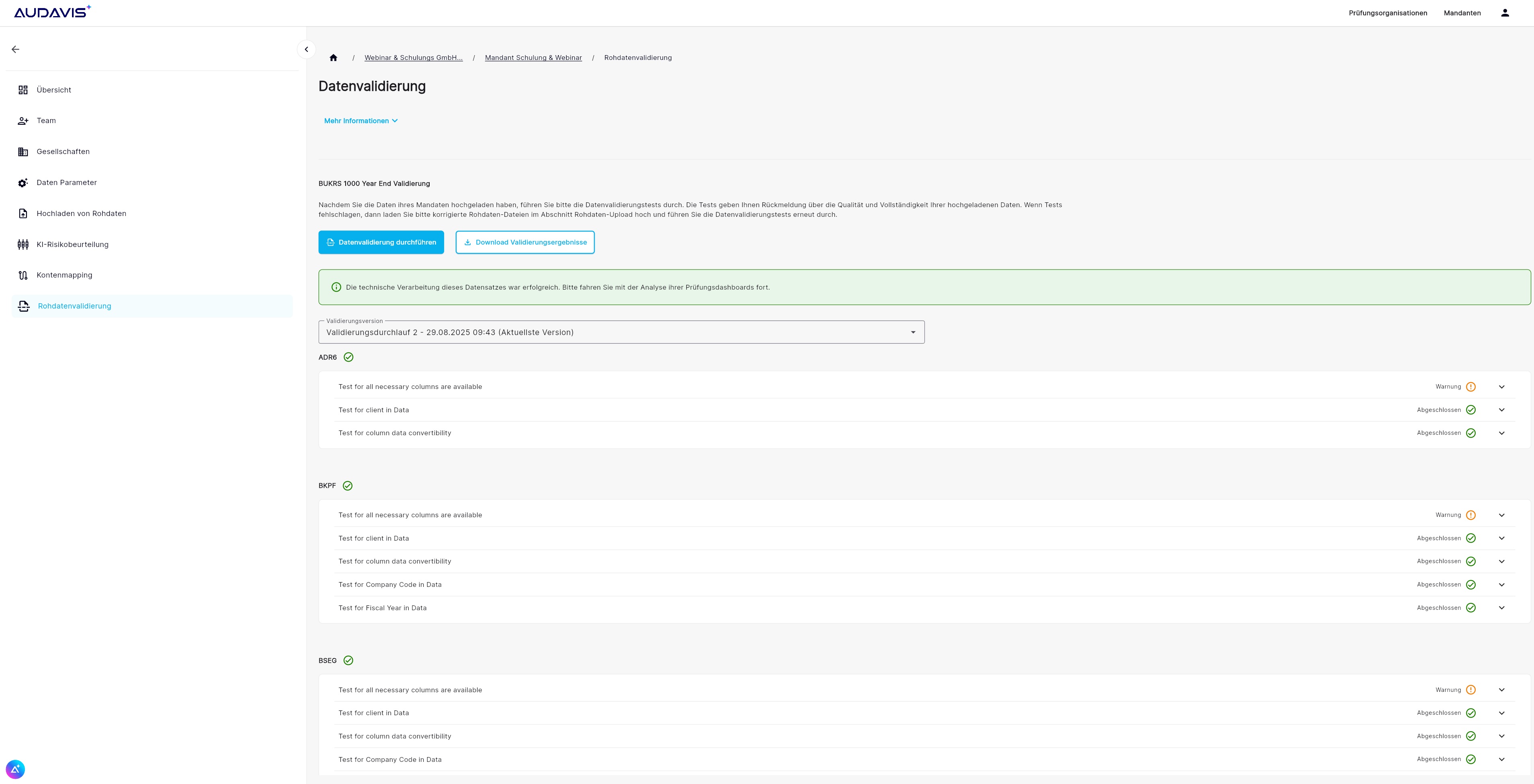Click green check icon next to BKPF
Screen dimensions: 1534x784
click(348, 486)
